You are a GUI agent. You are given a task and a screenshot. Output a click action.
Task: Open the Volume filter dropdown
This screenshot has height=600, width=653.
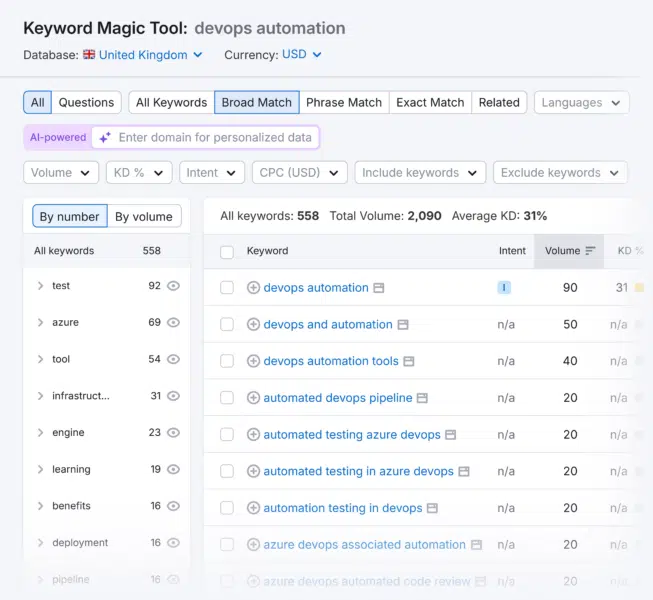(x=61, y=172)
